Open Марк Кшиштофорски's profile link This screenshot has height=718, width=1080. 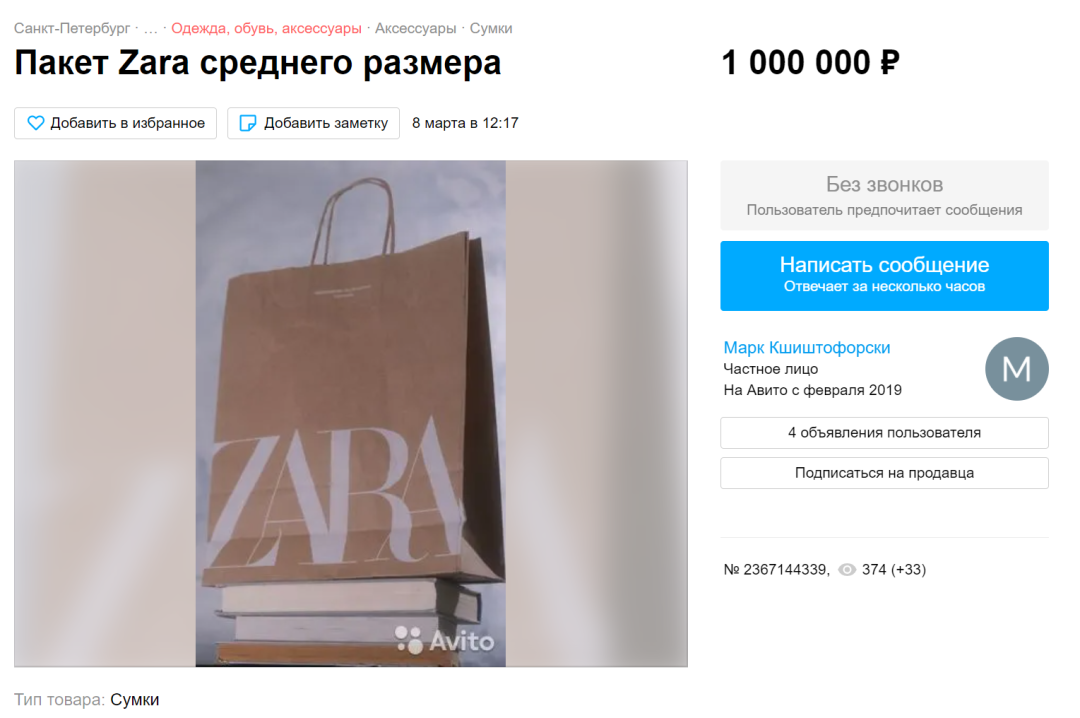(x=807, y=347)
